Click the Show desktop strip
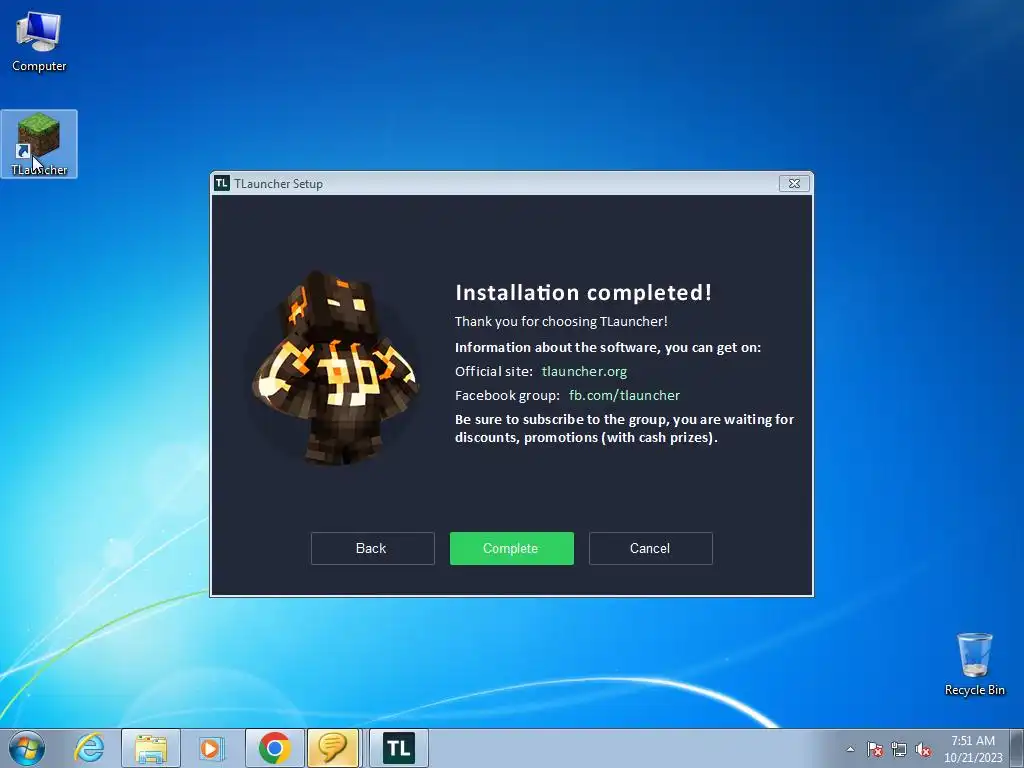 1017,748
